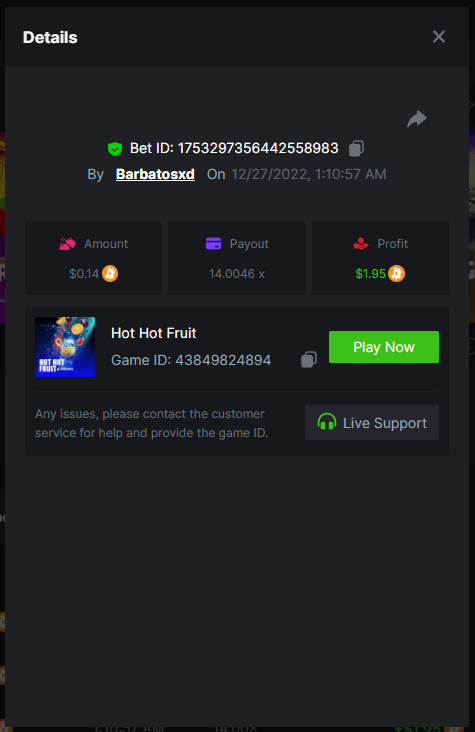Click the Hot Hot Fruit title

(154, 333)
